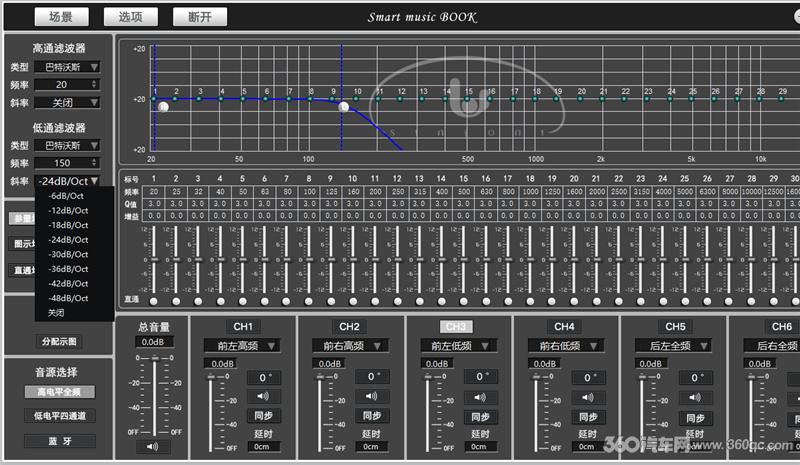This screenshot has height=465, width=800.
Task: Click EQ node 20 on the curve
Action: (x=580, y=99)
